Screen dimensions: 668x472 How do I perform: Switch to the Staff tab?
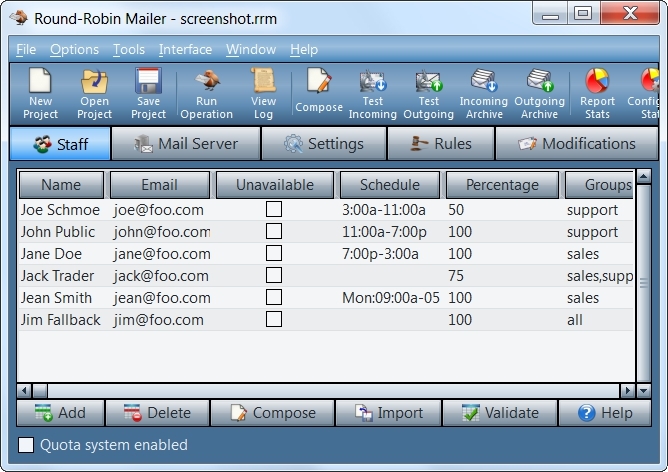click(60, 144)
